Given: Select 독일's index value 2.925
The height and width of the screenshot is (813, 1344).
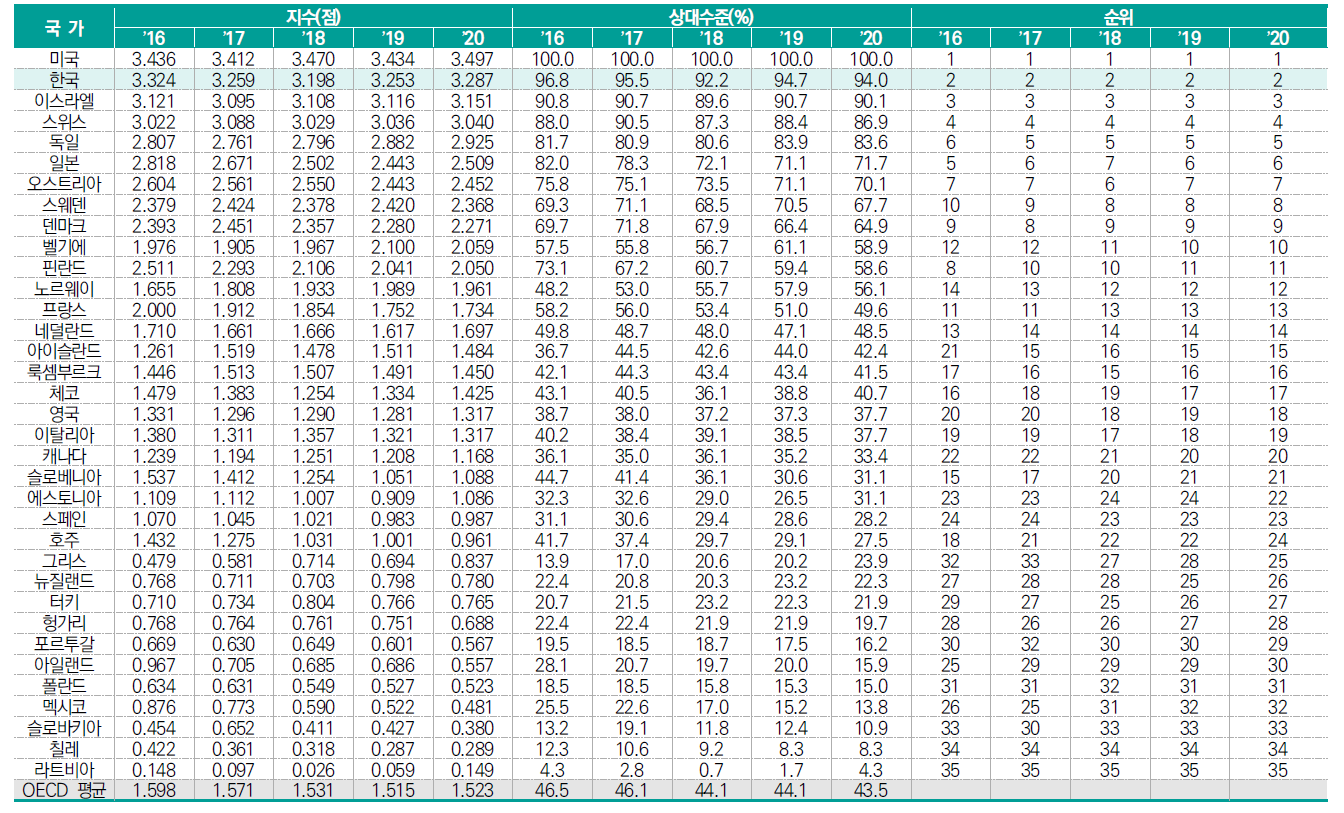Looking at the screenshot, I should pyautogui.click(x=472, y=142).
